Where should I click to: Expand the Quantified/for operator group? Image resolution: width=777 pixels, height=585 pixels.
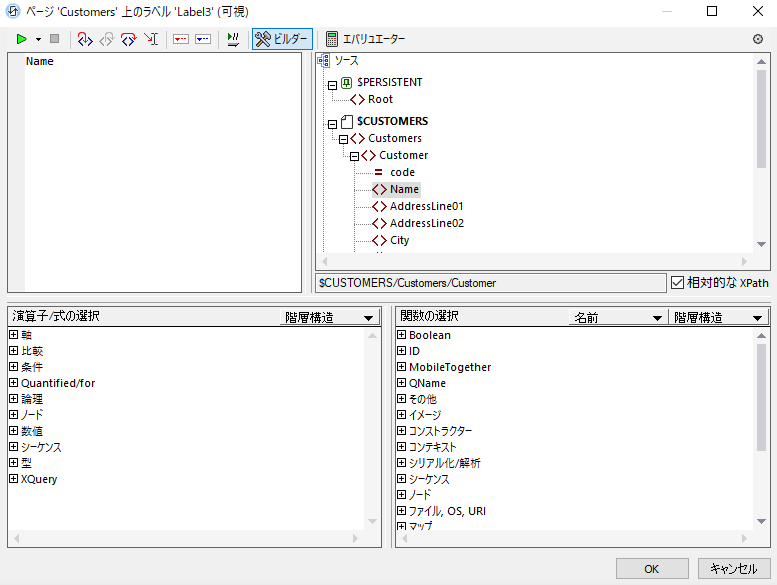click(13, 383)
